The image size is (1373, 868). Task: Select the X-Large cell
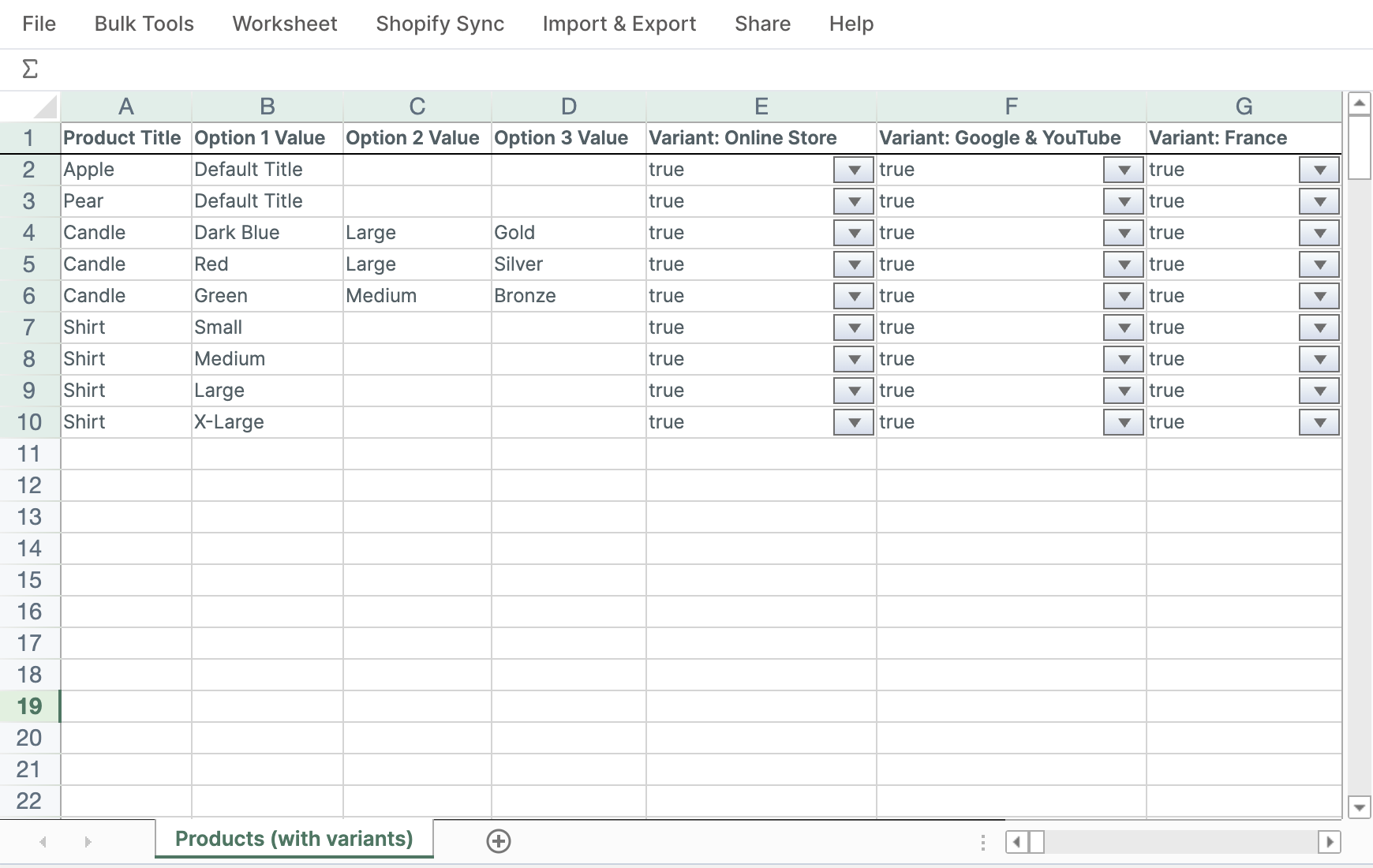pyautogui.click(x=267, y=422)
